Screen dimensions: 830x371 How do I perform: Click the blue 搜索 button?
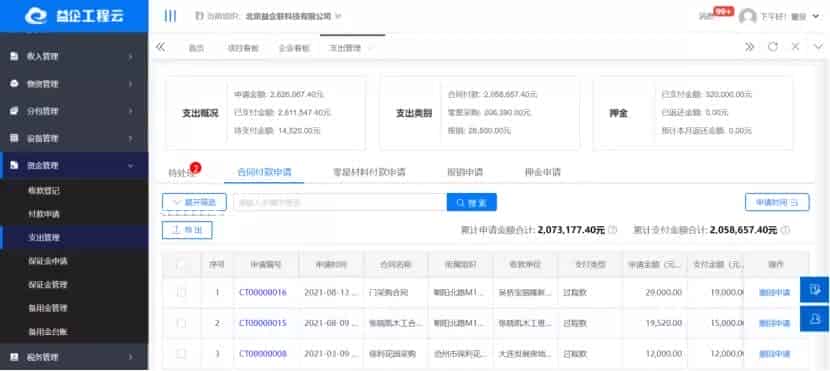pyautogui.click(x=472, y=202)
